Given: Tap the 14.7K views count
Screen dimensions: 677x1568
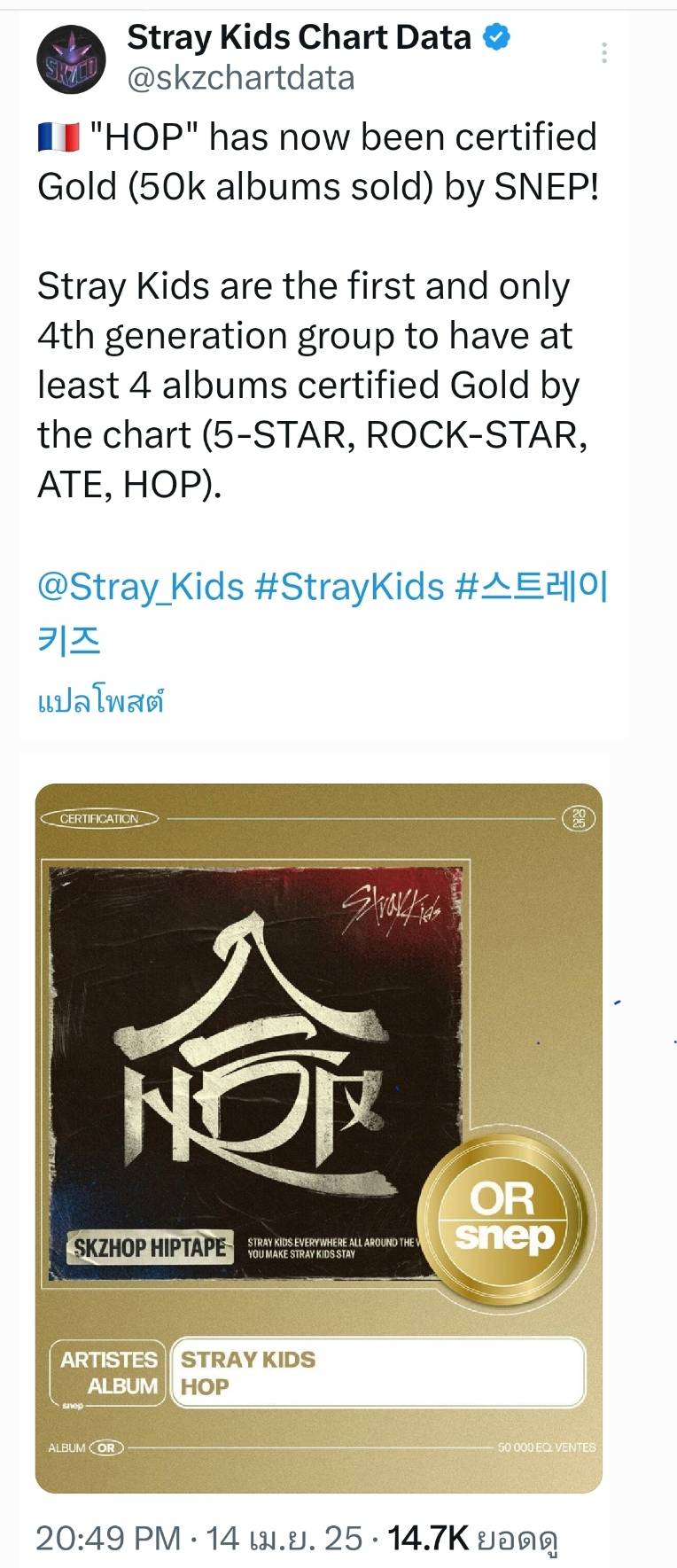Looking at the screenshot, I should (428, 1538).
